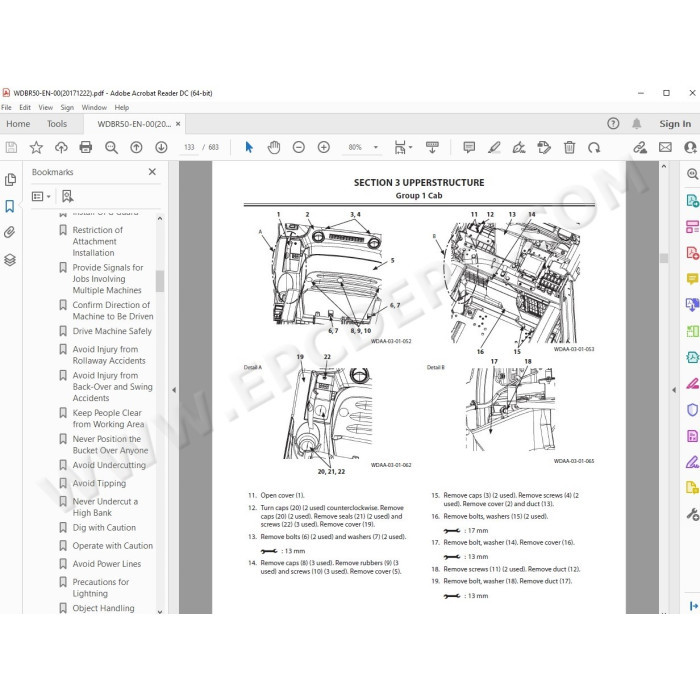The width and height of the screenshot is (700, 700).
Task: Find current bookmark button
Action: 67,196
